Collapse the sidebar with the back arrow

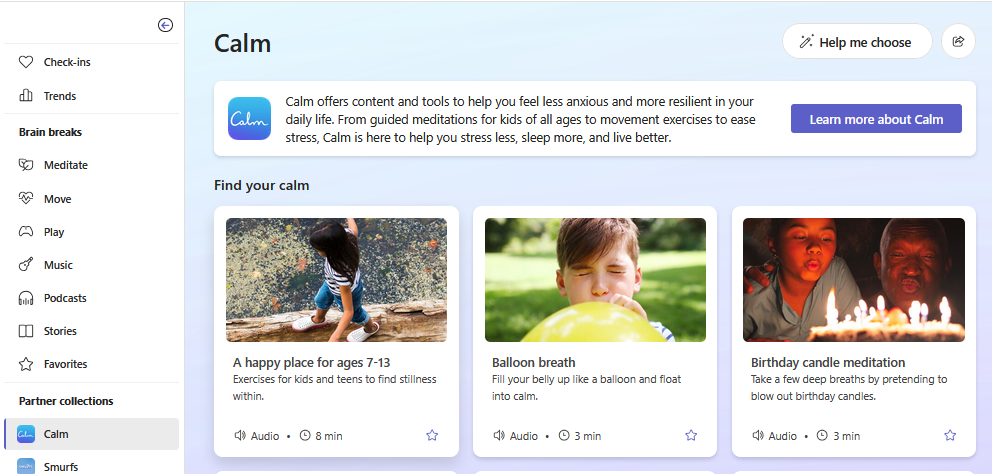166,26
